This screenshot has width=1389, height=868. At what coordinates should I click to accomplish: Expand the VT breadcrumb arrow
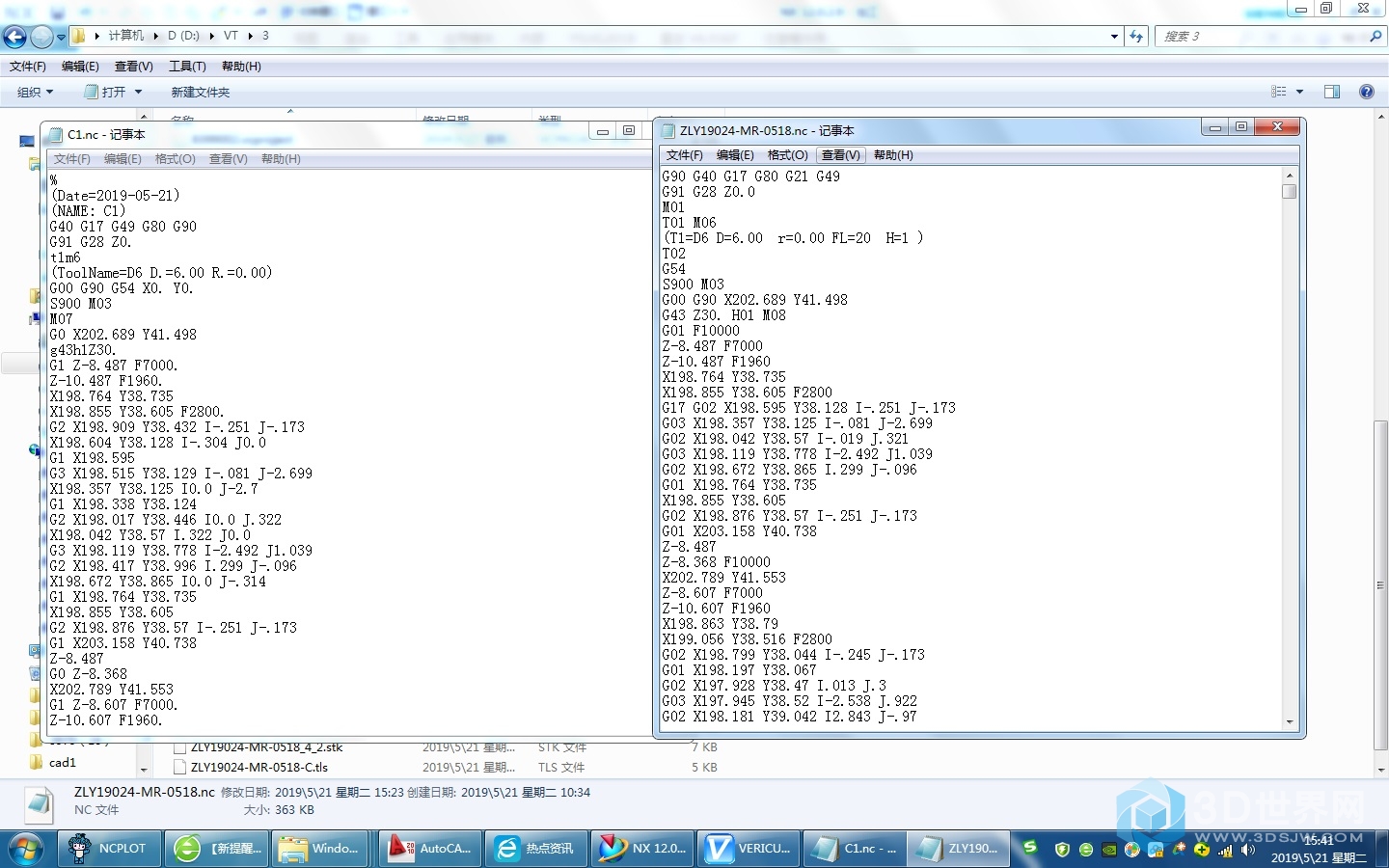click(250, 36)
